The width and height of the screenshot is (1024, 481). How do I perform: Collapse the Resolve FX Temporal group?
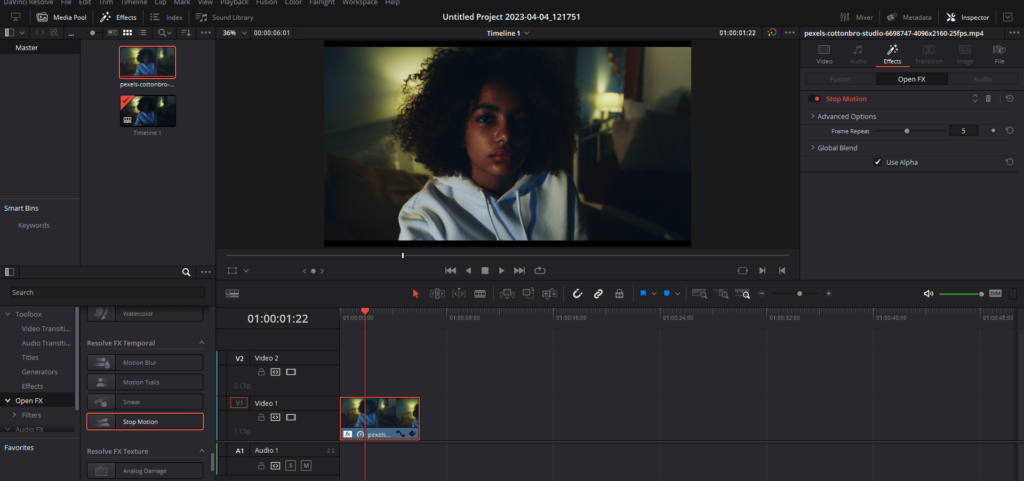pyautogui.click(x=202, y=343)
